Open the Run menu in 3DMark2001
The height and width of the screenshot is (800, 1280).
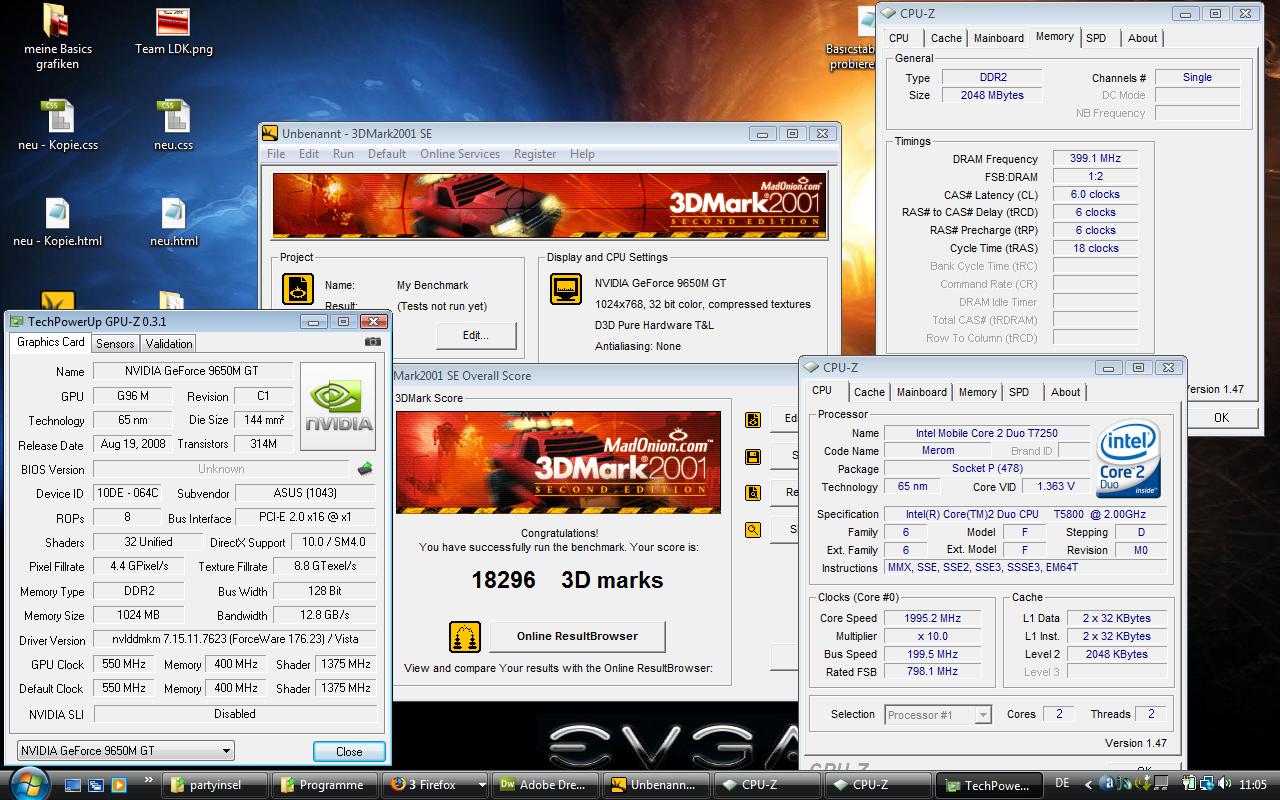343,154
